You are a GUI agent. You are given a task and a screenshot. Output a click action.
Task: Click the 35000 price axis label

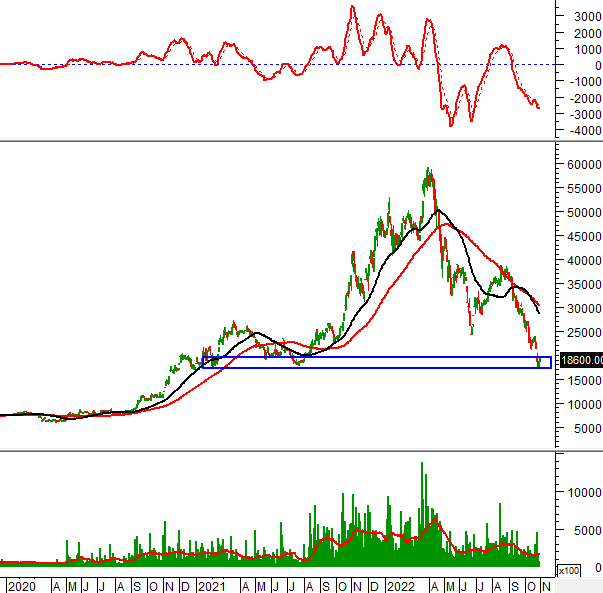[x=583, y=285]
